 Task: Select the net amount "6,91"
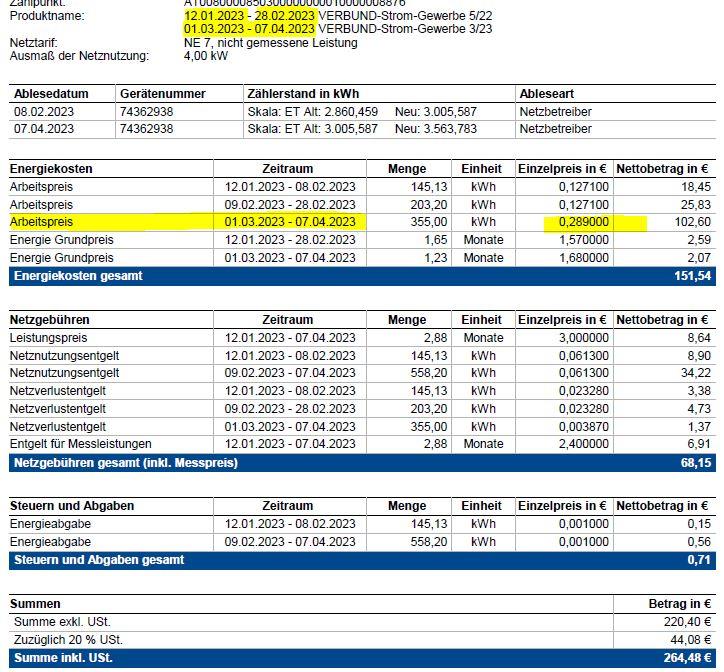699,444
